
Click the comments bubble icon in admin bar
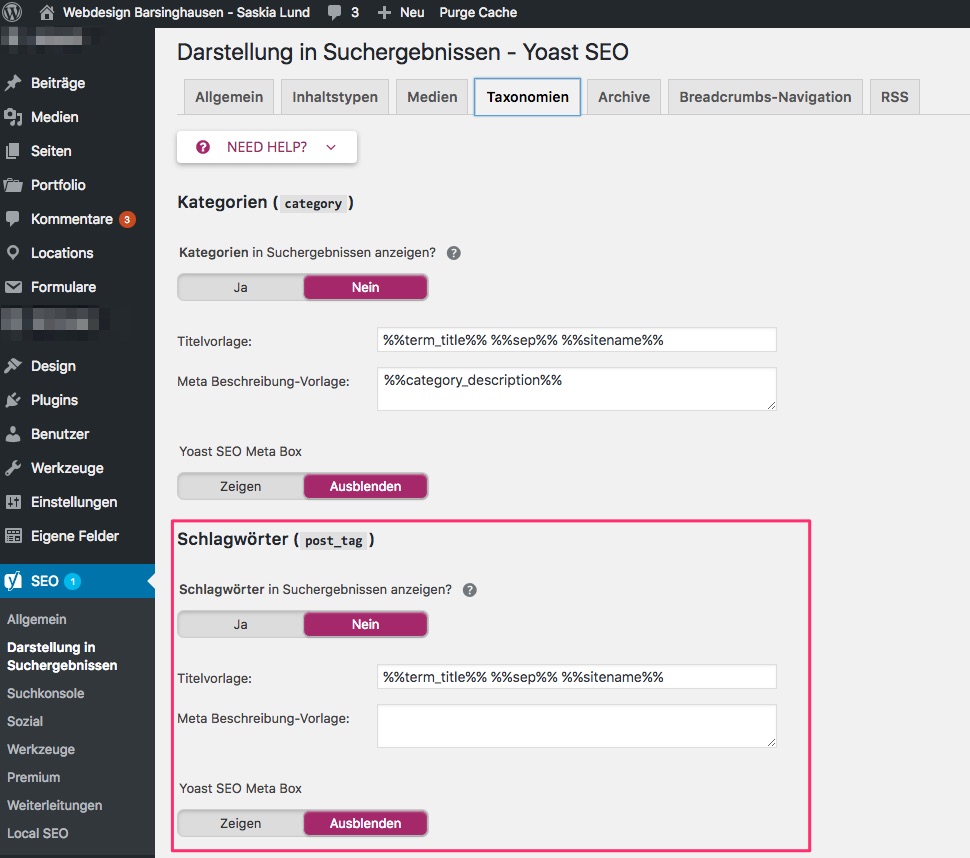pyautogui.click(x=334, y=13)
